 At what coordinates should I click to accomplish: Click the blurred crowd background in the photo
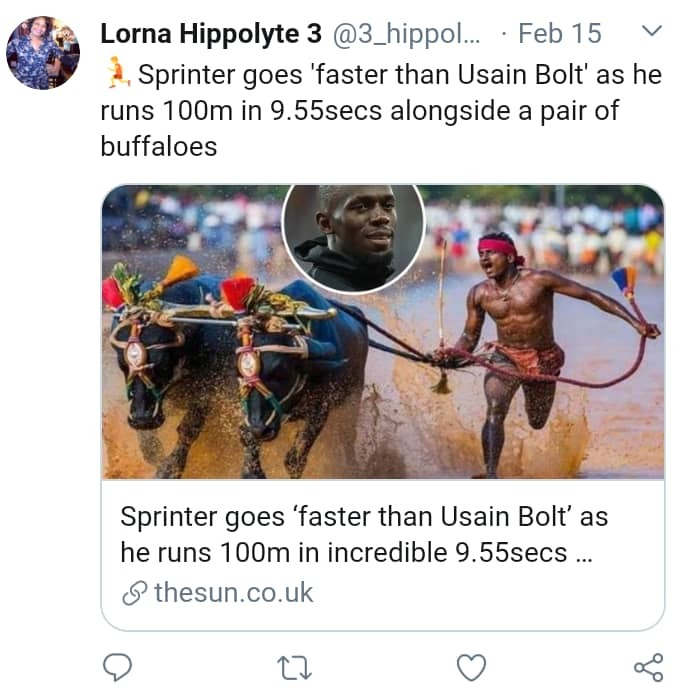(580, 225)
